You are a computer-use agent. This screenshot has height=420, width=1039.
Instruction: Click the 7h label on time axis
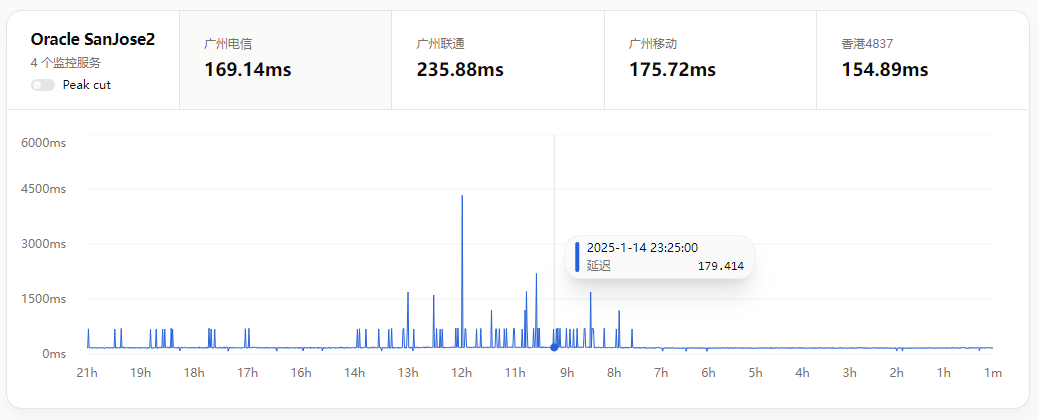tap(661, 373)
